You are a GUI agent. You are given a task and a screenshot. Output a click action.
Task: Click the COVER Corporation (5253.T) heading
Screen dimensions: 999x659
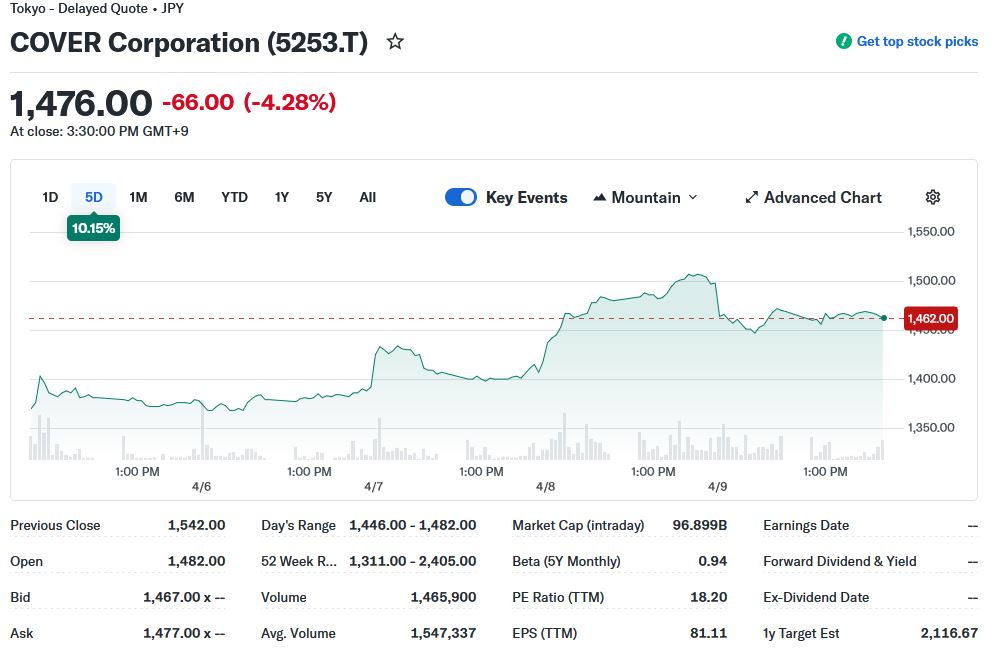189,43
